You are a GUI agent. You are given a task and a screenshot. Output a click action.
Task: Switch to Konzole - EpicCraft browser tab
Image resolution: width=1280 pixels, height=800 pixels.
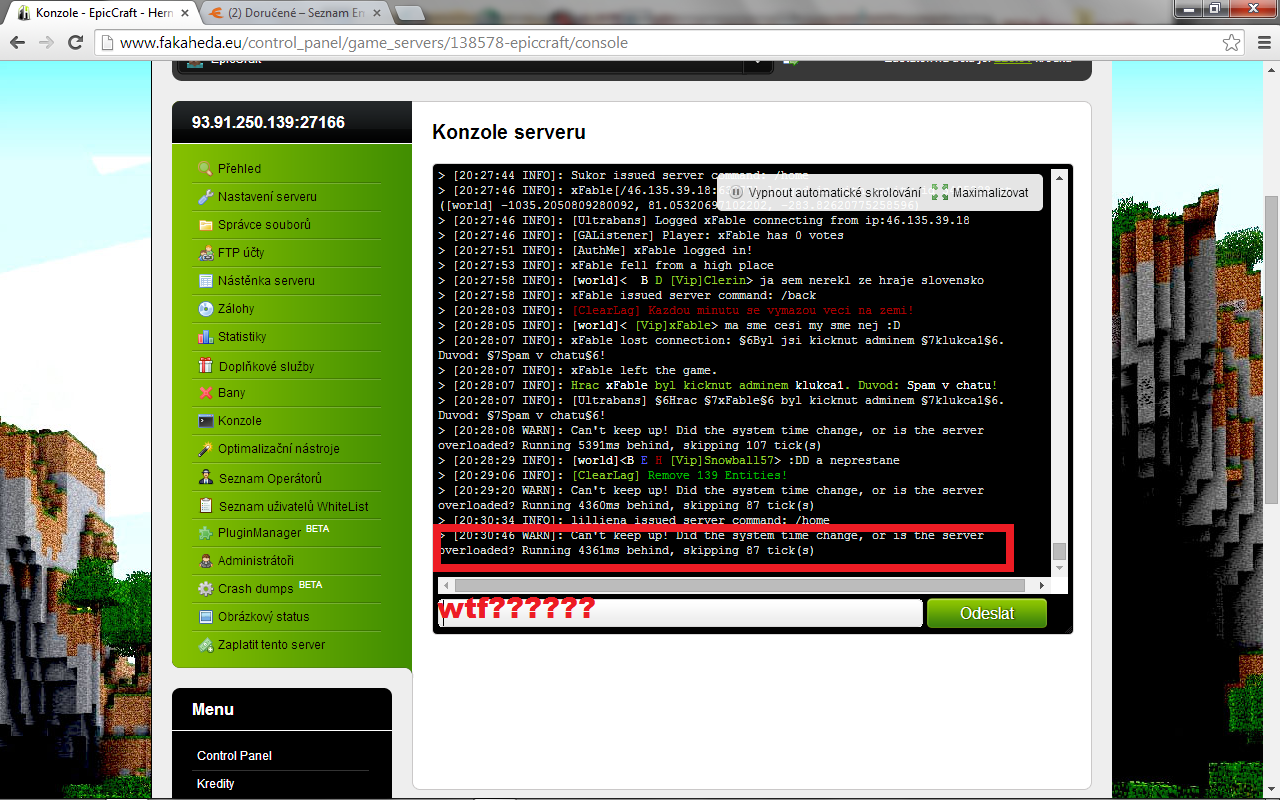click(x=100, y=14)
